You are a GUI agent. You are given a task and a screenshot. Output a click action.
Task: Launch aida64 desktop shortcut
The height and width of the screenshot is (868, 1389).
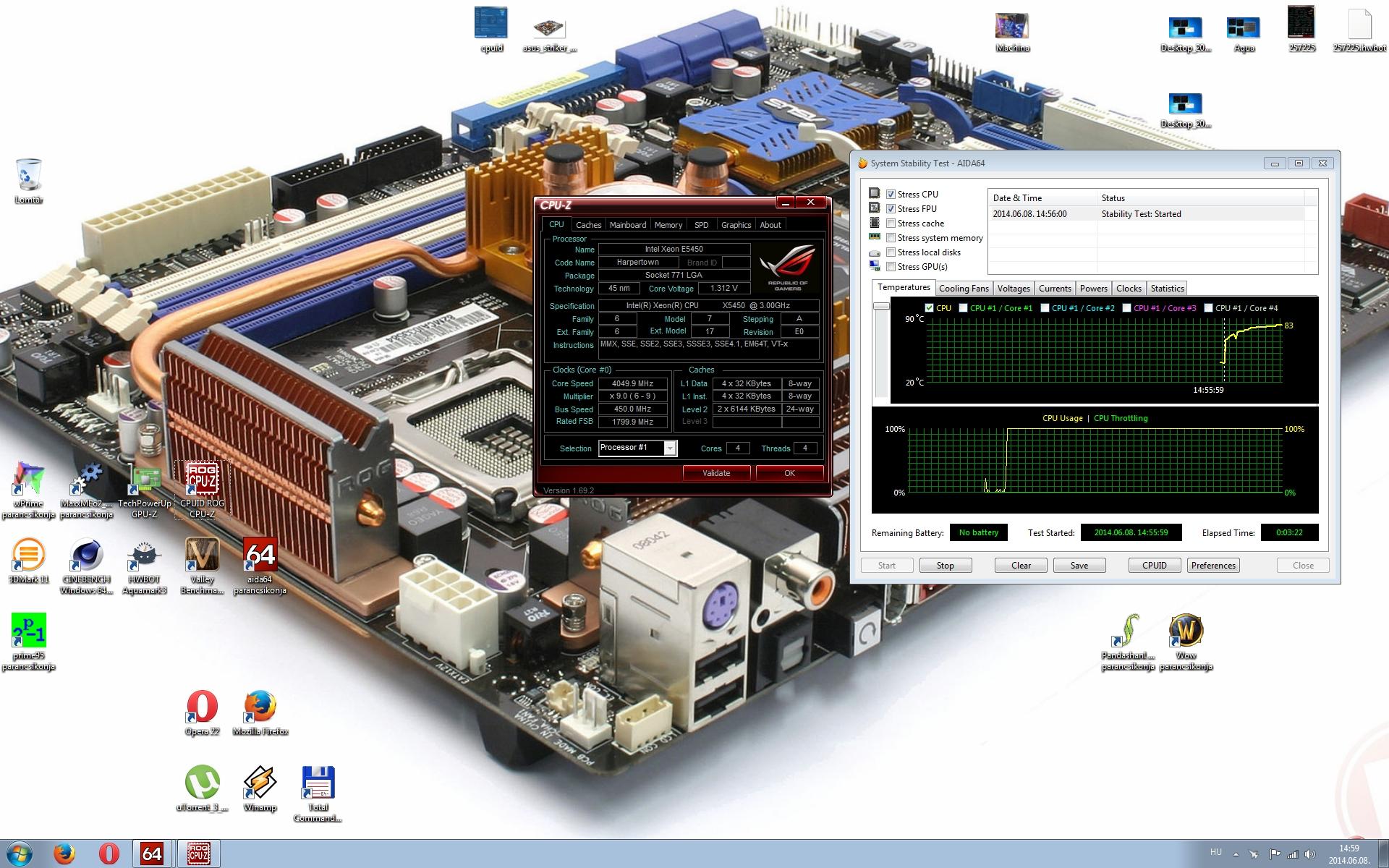click(x=260, y=566)
